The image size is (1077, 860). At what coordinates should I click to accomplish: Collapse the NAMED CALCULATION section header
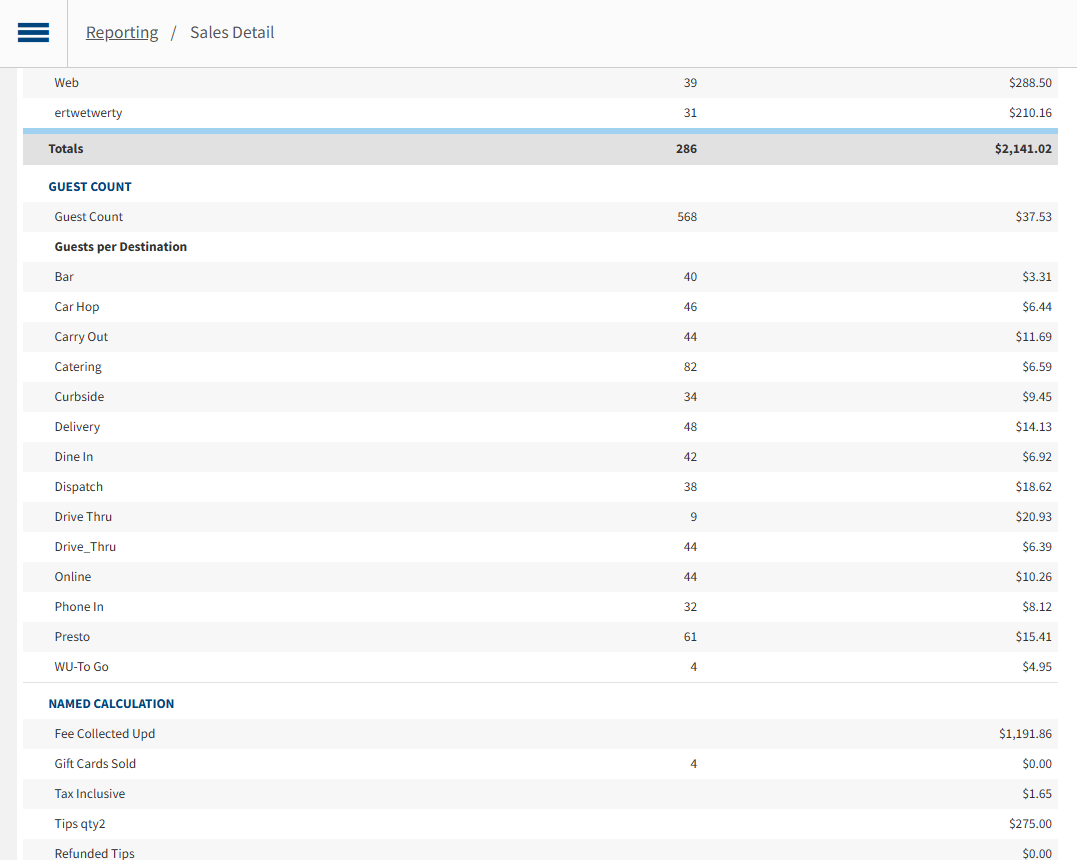pyautogui.click(x=111, y=703)
